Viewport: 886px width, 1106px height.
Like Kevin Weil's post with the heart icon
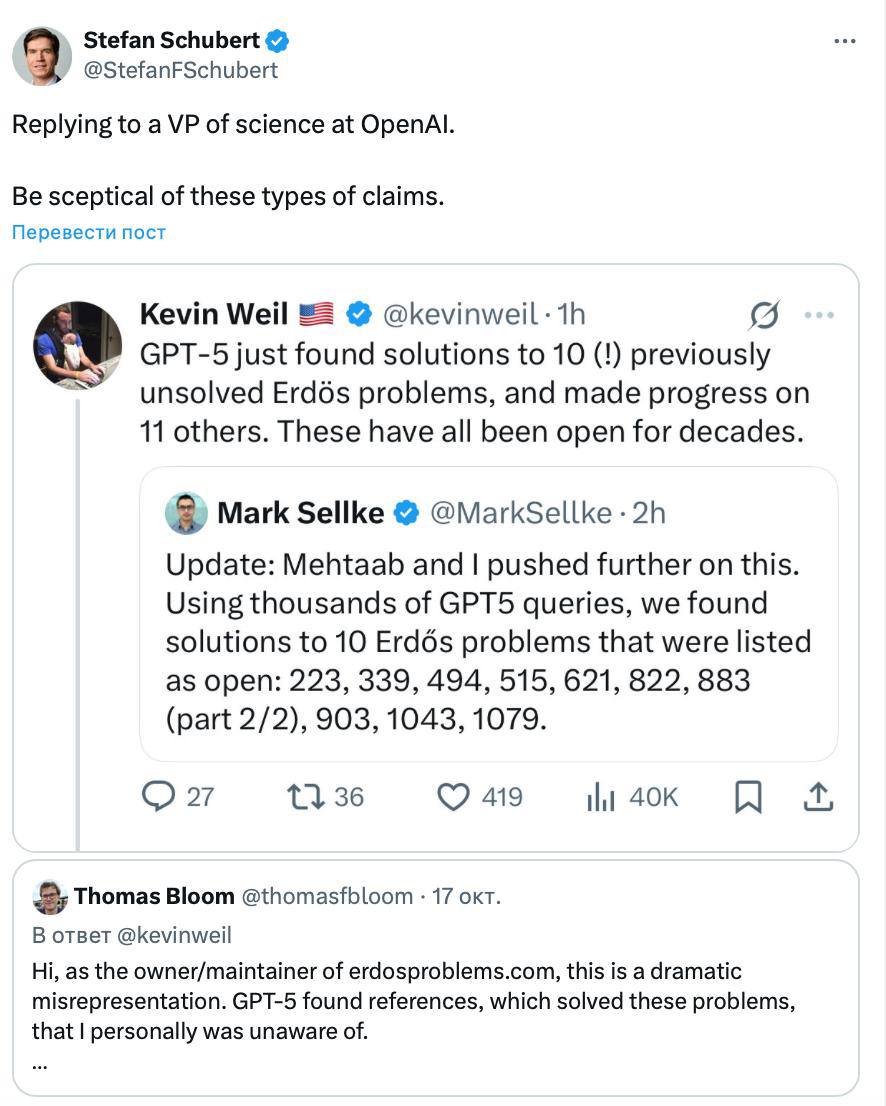tap(455, 796)
